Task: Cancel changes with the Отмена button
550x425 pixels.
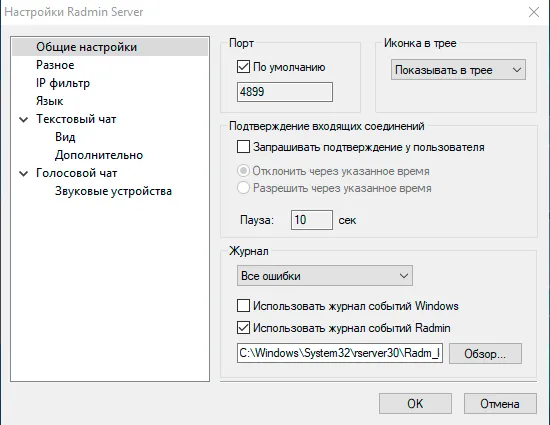Action: pos(500,404)
